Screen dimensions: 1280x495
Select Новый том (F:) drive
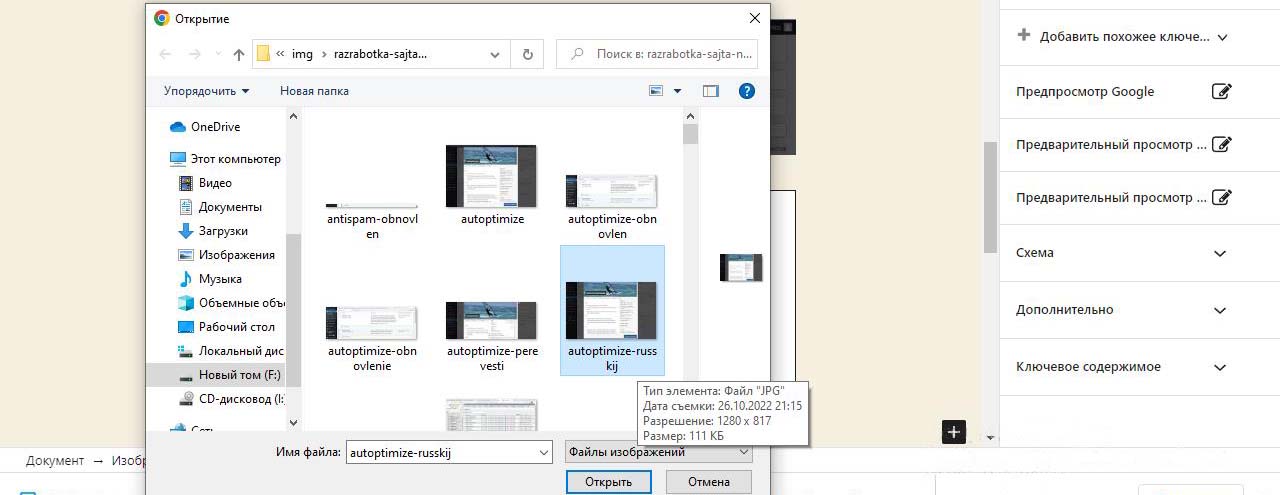click(239, 375)
